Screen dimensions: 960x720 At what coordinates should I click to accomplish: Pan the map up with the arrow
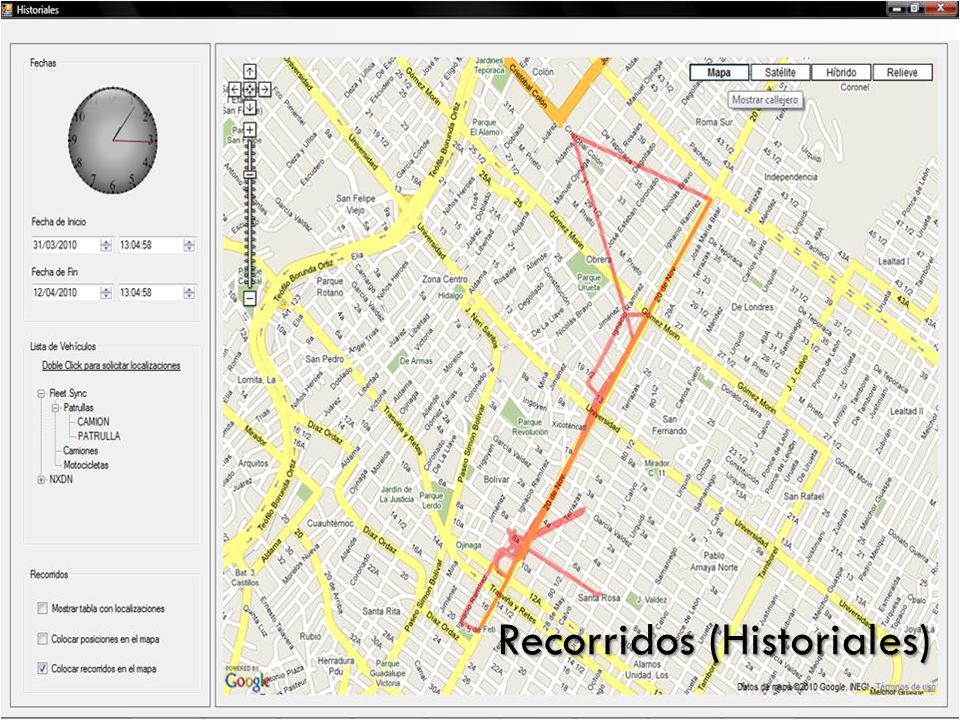250,72
